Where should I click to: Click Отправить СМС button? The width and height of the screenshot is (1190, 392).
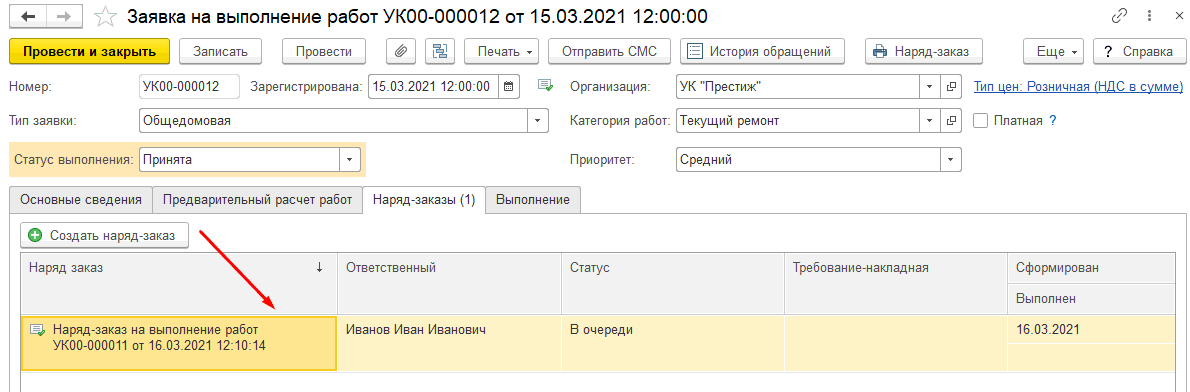click(x=610, y=52)
